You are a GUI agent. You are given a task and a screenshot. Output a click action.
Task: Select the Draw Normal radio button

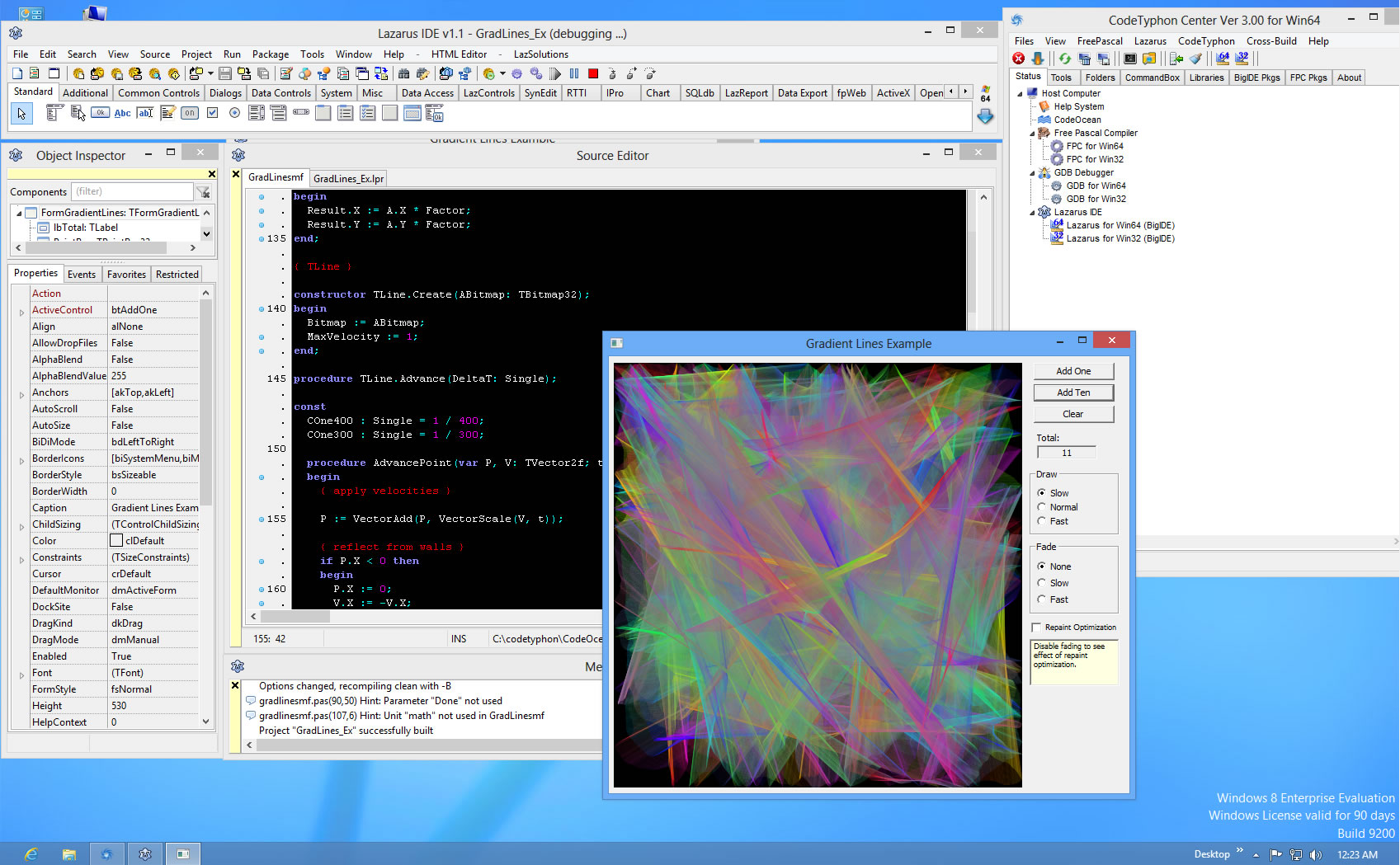[x=1042, y=507]
